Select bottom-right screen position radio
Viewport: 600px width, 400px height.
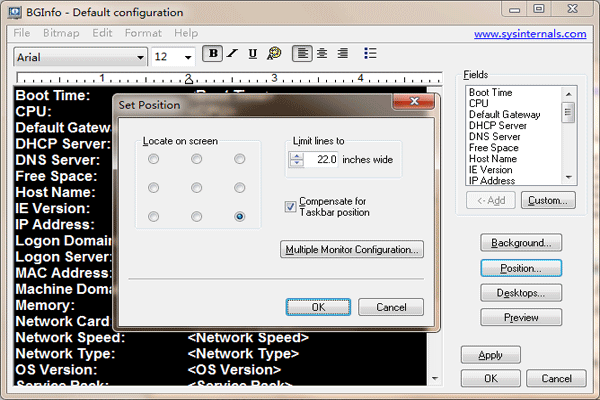point(240,217)
